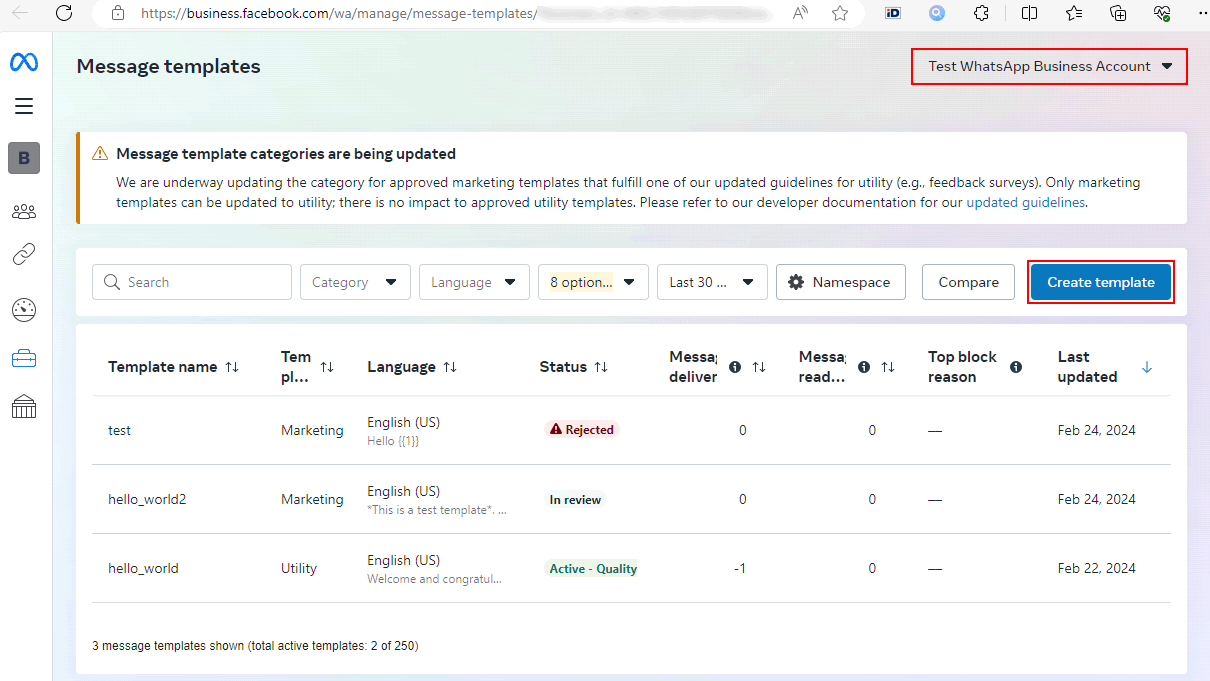This screenshot has height=681, width=1210.
Task: Click the ID extension icon
Action: [x=895, y=13]
